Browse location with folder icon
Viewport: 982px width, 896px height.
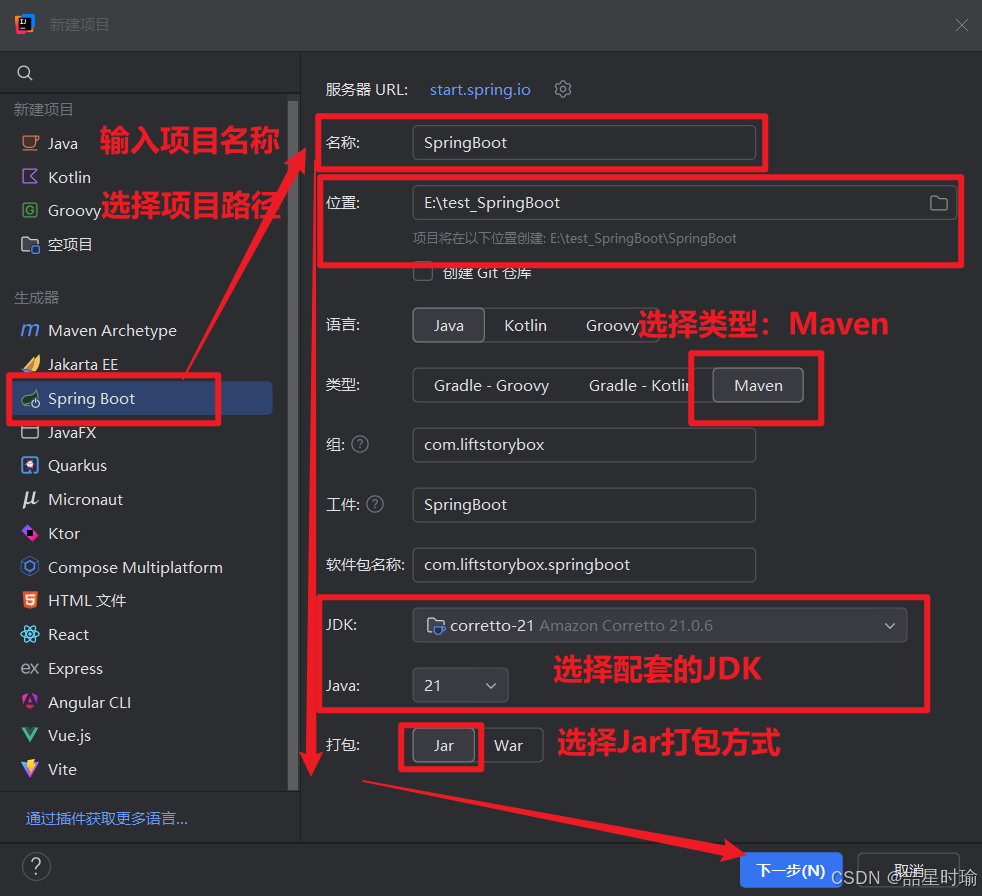click(x=938, y=203)
